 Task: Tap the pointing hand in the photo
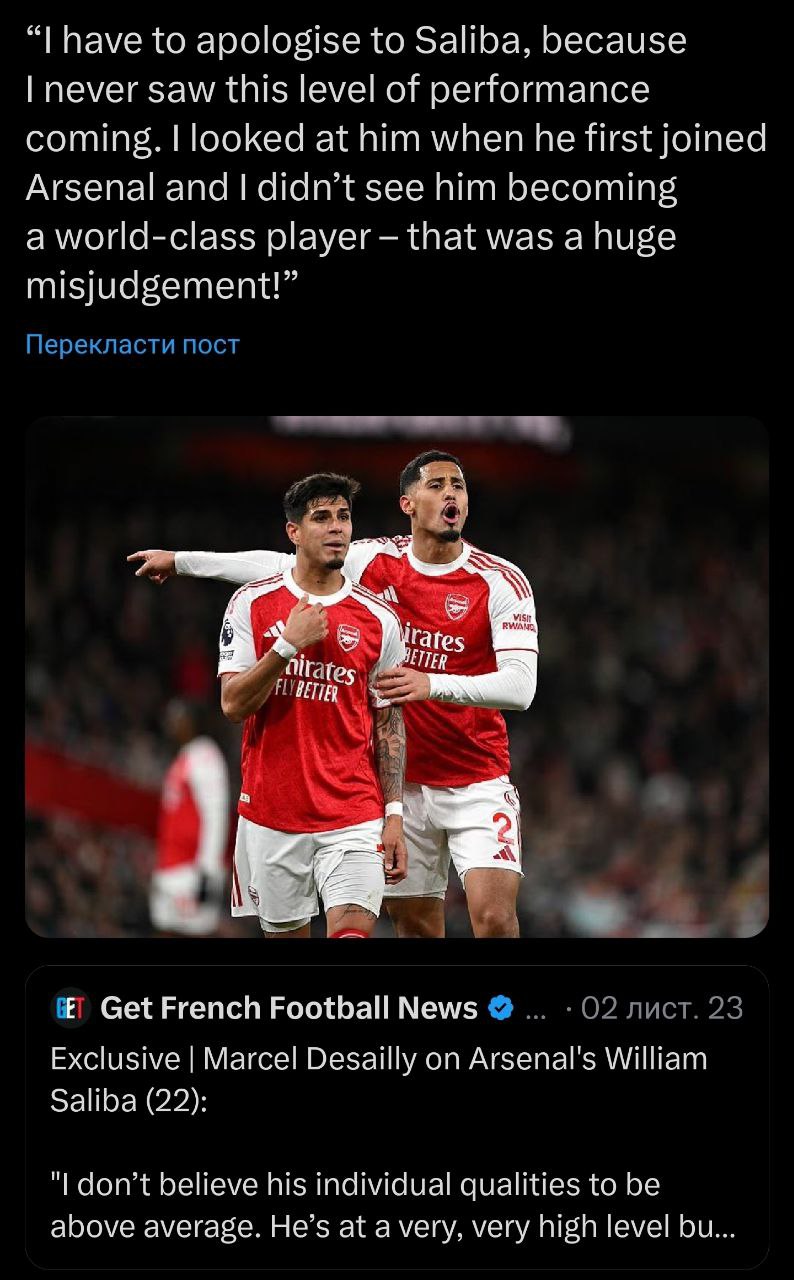coord(153,565)
